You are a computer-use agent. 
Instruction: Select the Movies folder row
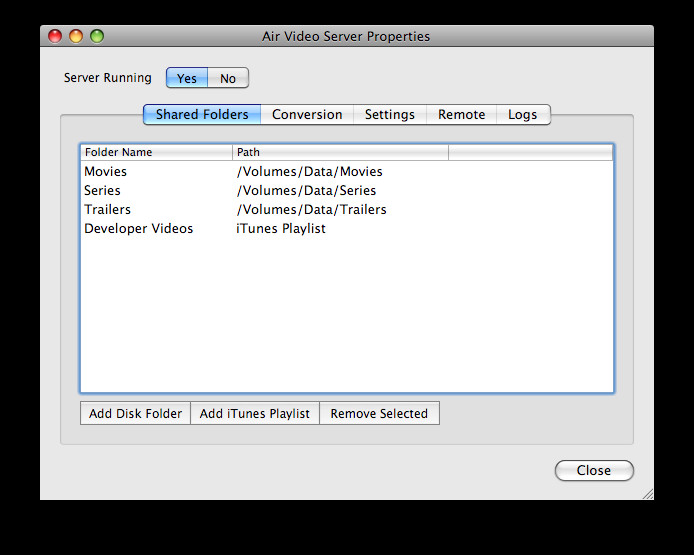pyautogui.click(x=347, y=171)
